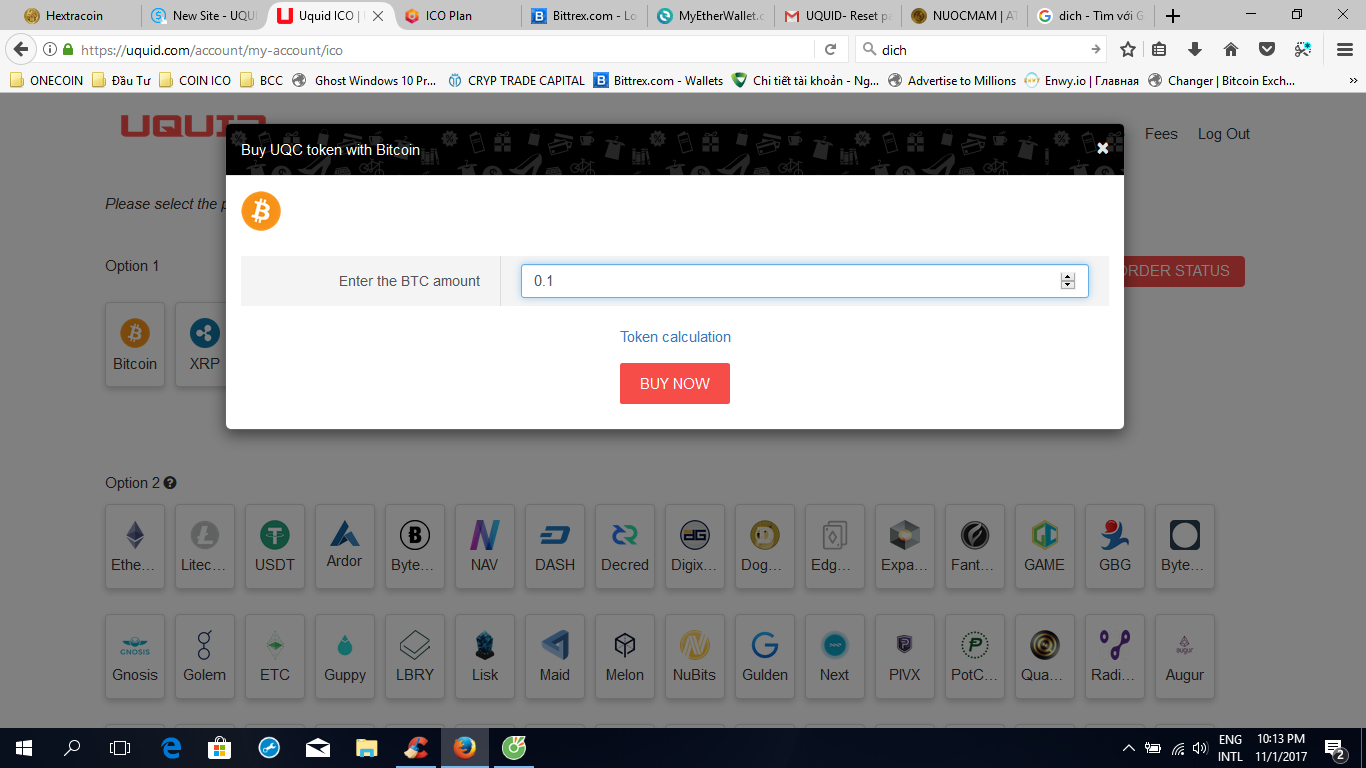Select the Decred coin tile
This screenshot has width=1366, height=768.
coord(625,546)
